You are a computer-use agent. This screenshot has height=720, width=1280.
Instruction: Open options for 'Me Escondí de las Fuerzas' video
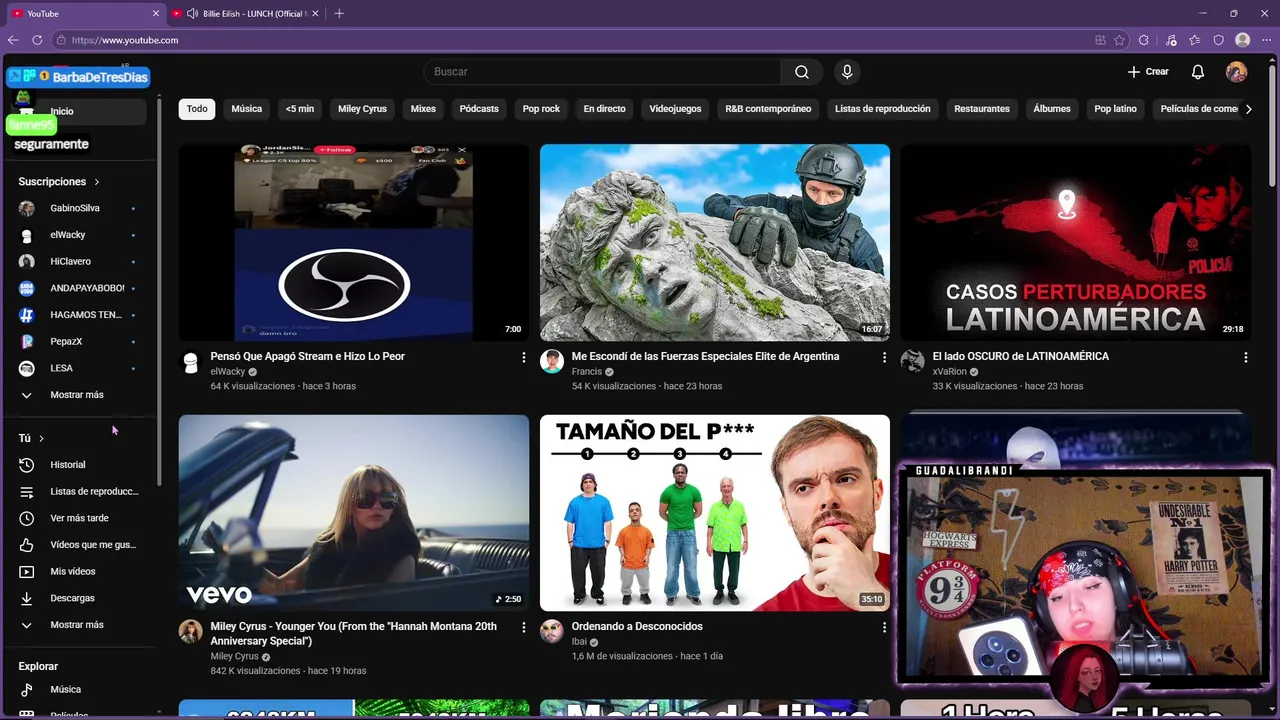884,357
